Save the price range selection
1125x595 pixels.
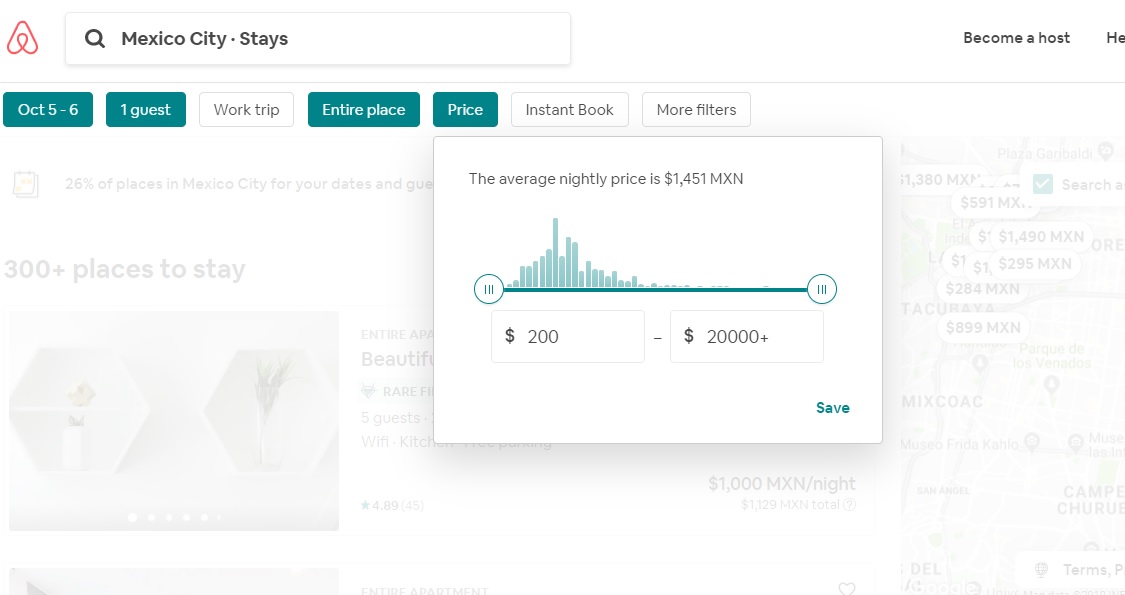(832, 408)
